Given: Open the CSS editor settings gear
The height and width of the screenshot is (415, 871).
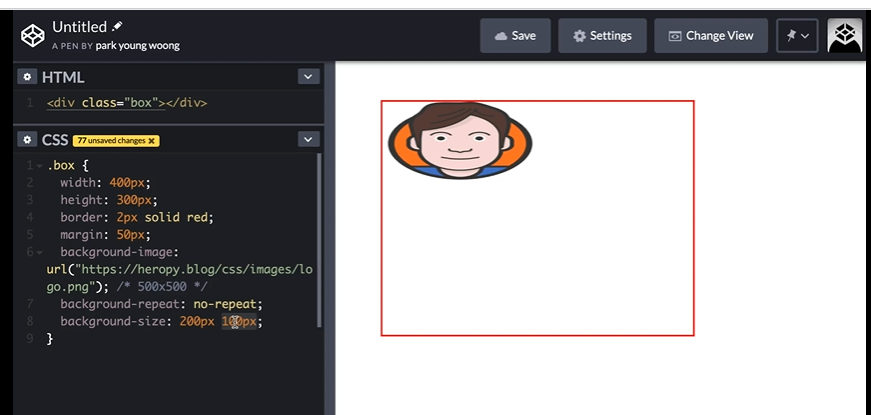Looking at the screenshot, I should click(27, 139).
